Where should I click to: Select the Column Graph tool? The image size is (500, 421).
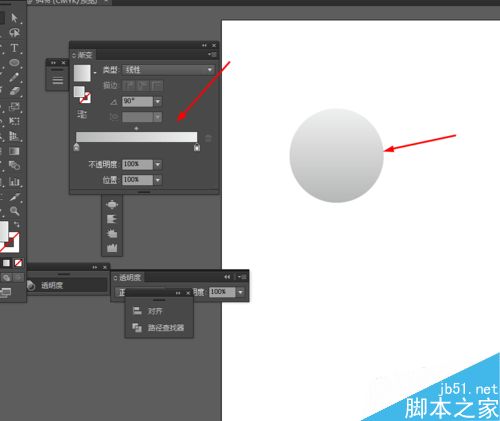tap(14, 182)
